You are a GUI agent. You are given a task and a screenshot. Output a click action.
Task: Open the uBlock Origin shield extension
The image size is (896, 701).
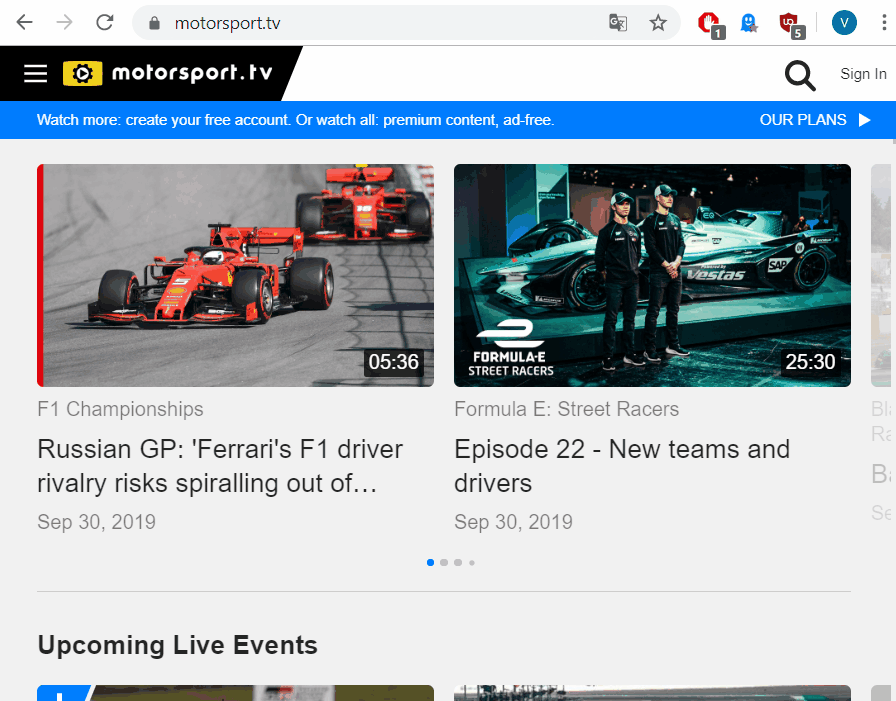click(791, 25)
